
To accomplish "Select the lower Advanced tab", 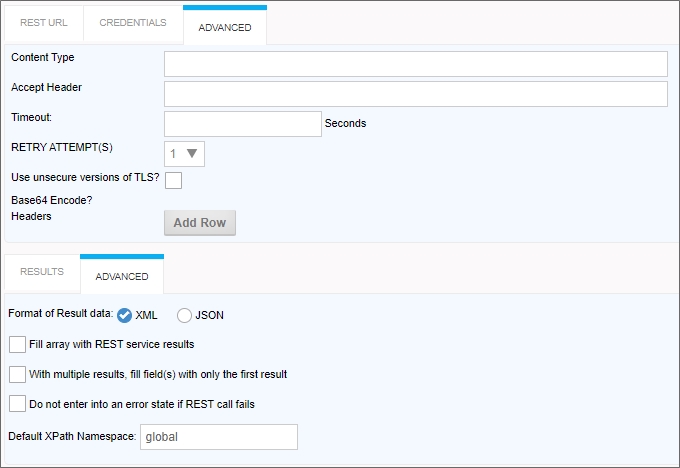I will tap(122, 276).
